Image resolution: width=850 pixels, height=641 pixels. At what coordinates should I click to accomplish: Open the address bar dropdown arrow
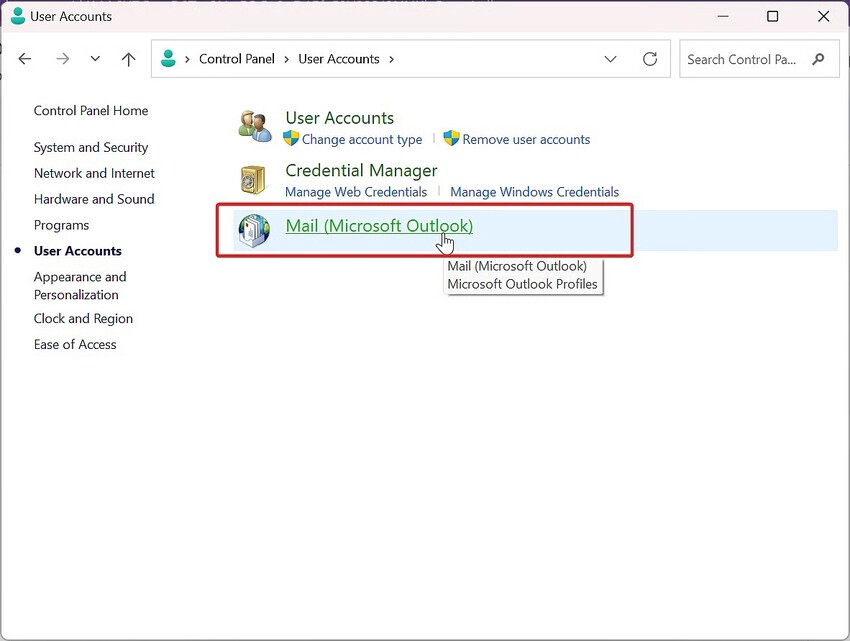point(610,59)
